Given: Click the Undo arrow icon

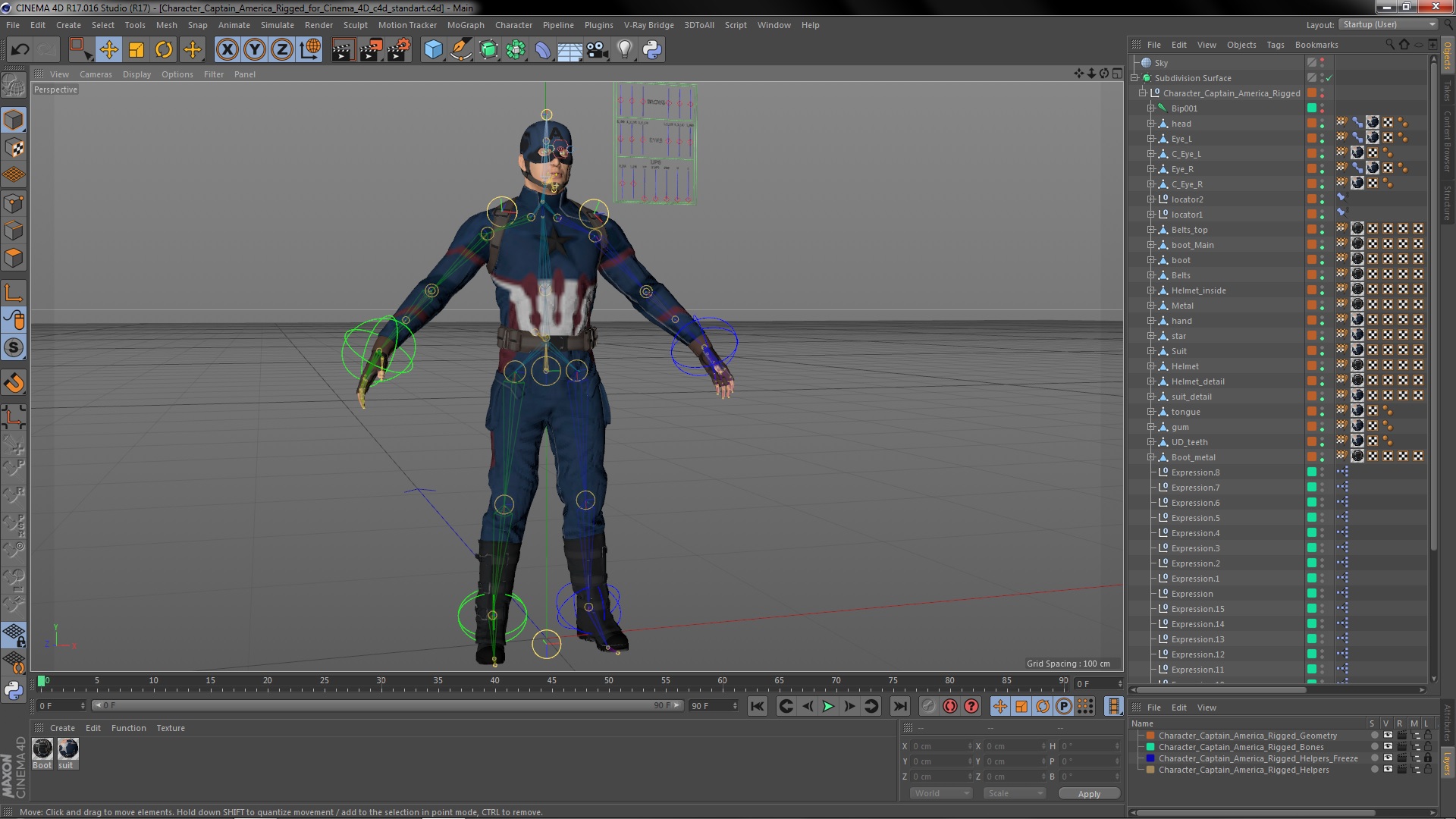Looking at the screenshot, I should [20, 50].
